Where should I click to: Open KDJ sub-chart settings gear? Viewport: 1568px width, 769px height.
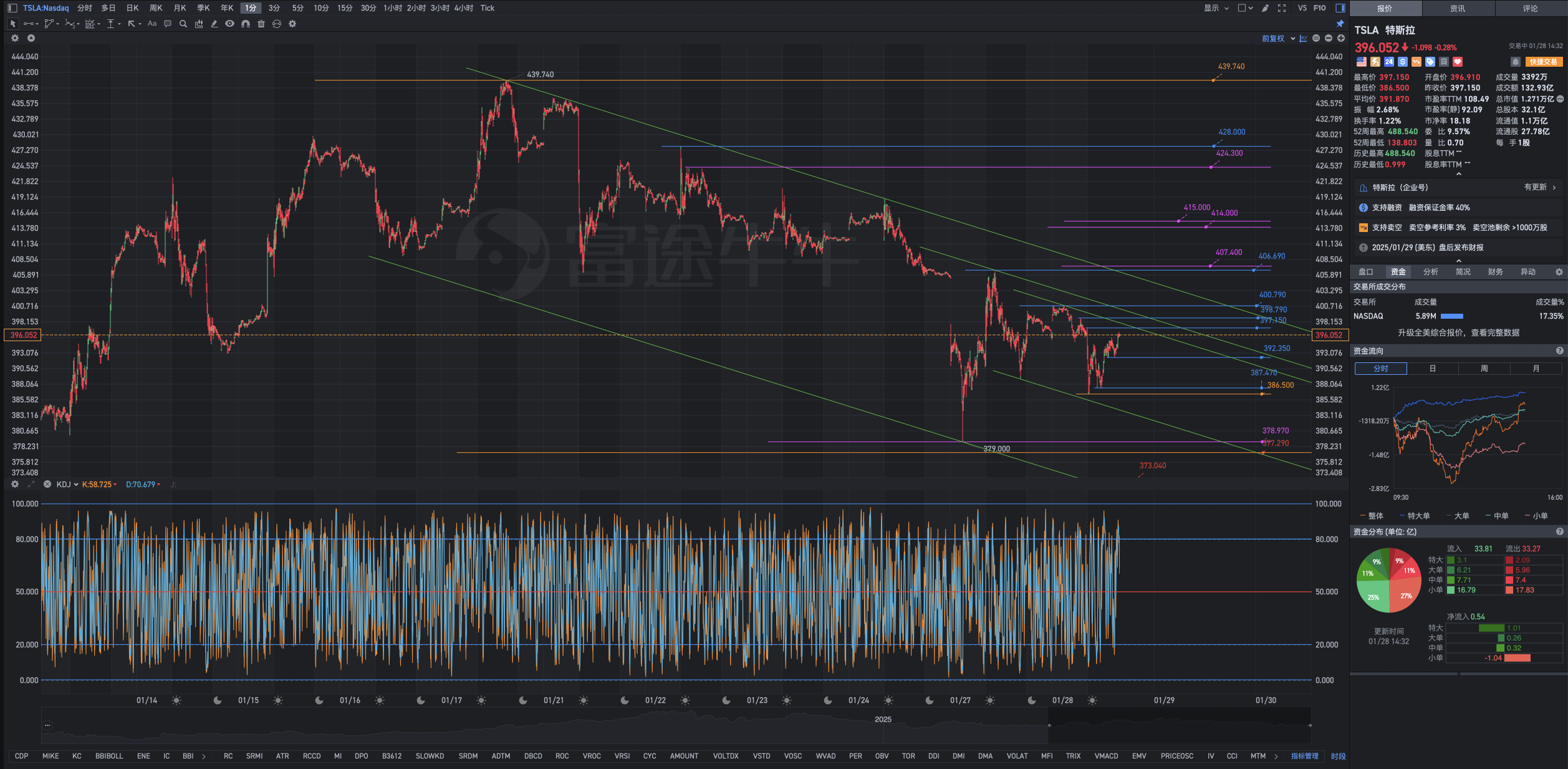(x=15, y=484)
